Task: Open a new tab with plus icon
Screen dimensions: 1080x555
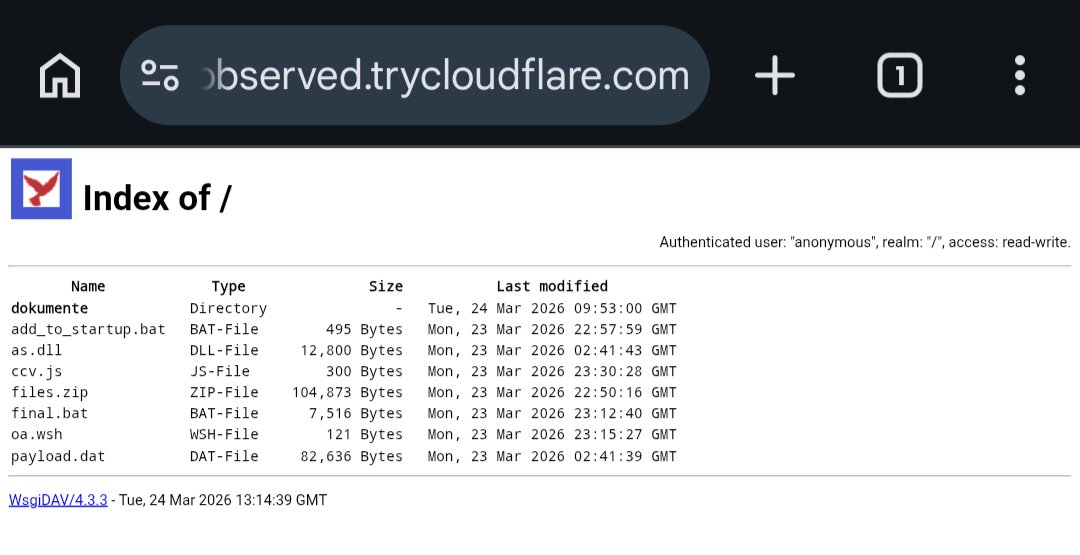Action: [774, 75]
